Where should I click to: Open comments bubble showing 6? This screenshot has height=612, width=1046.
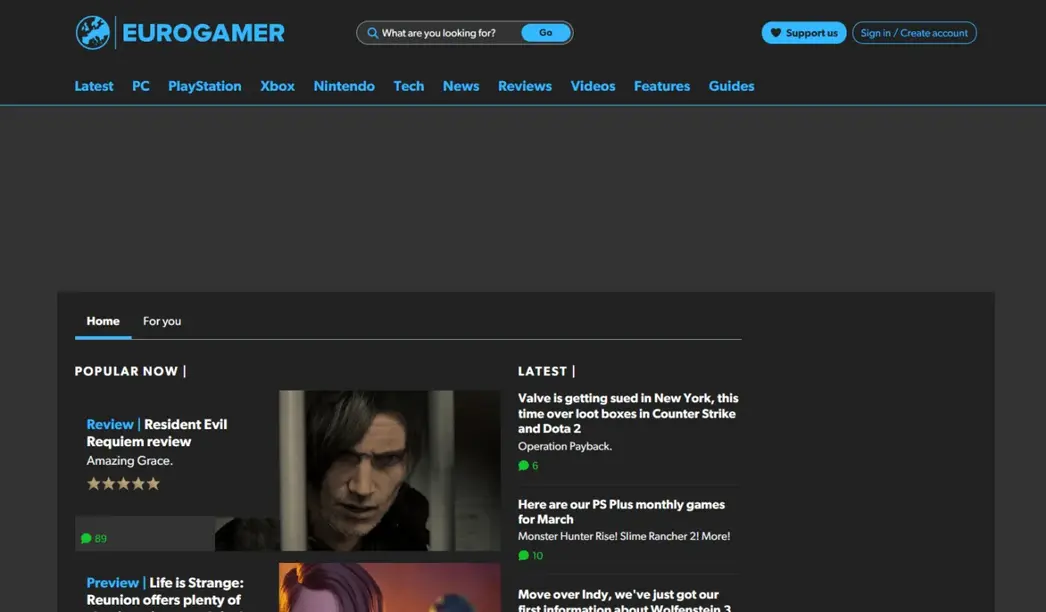528,466
